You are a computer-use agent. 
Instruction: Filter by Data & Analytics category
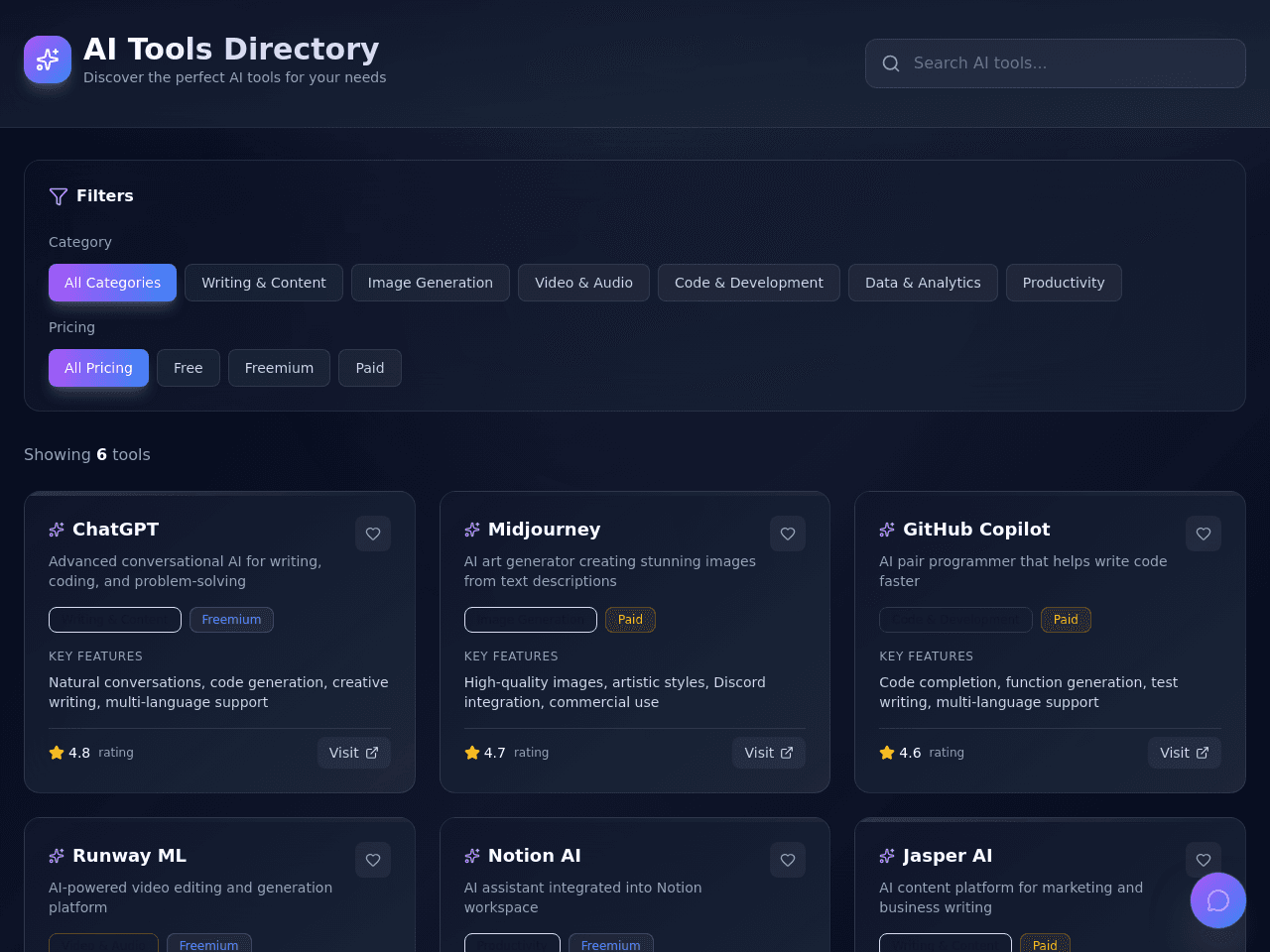click(923, 283)
